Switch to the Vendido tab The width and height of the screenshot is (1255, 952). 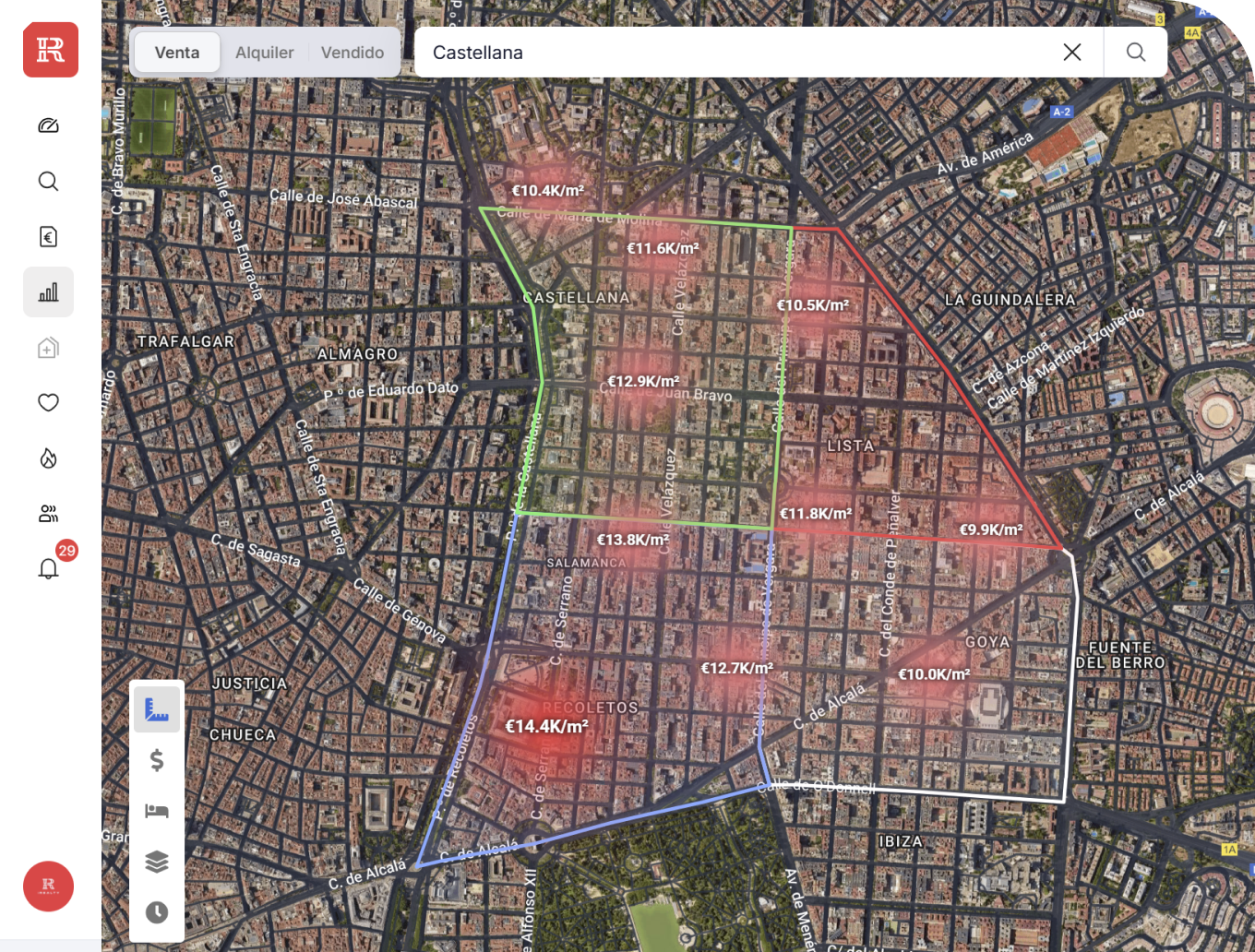(353, 53)
